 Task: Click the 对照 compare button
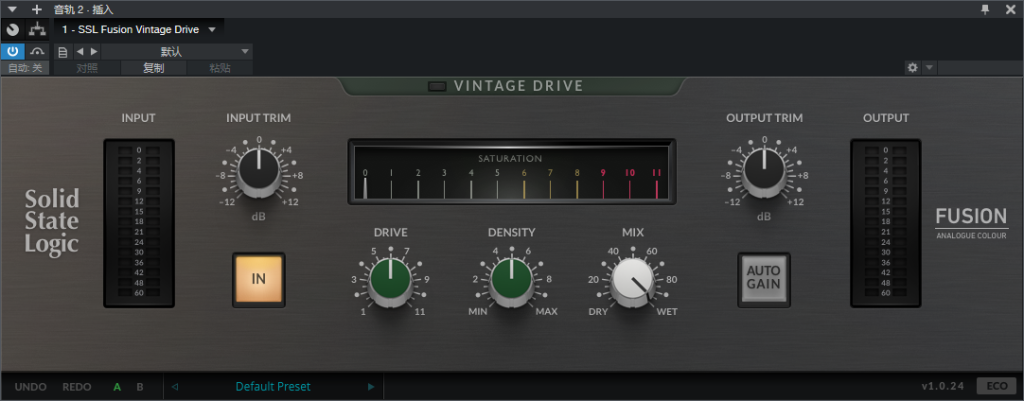click(x=88, y=68)
